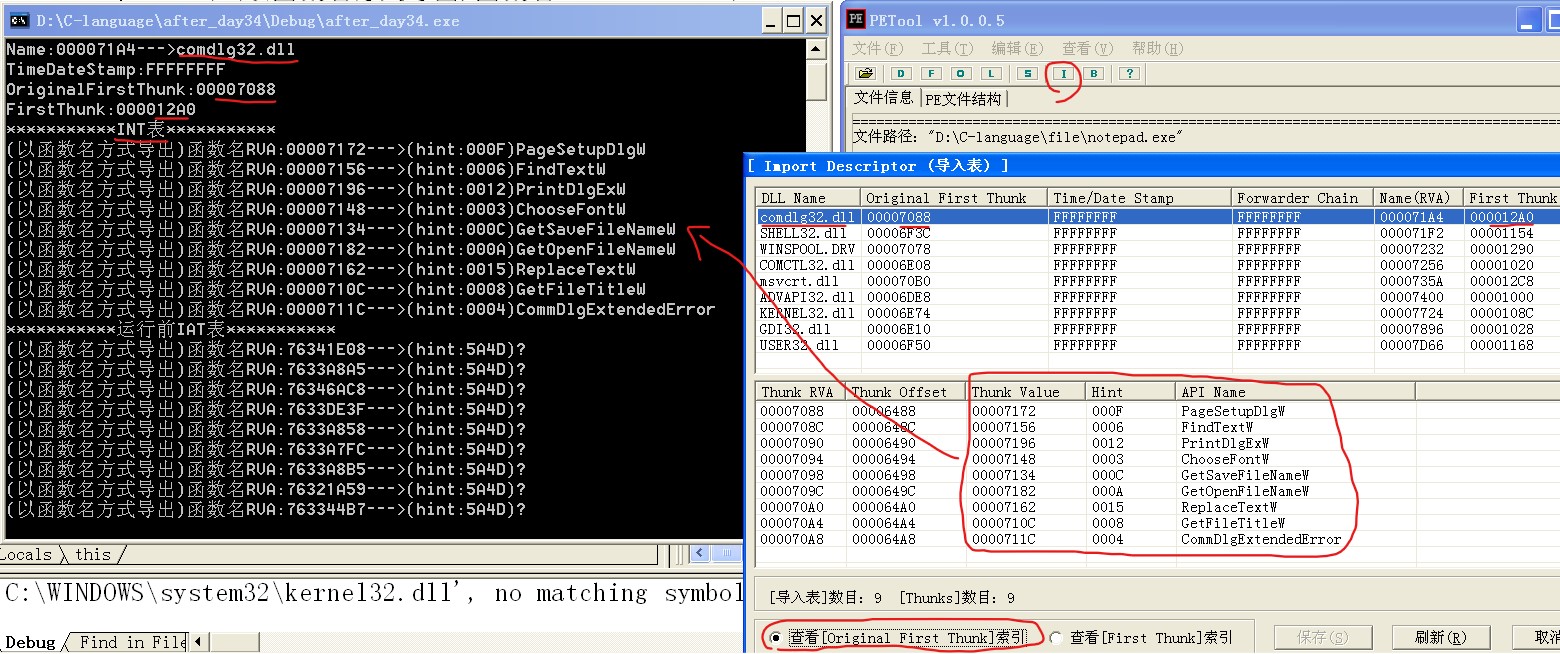Select the D (DOS header) toolbar icon
1560x654 pixels.
click(903, 73)
